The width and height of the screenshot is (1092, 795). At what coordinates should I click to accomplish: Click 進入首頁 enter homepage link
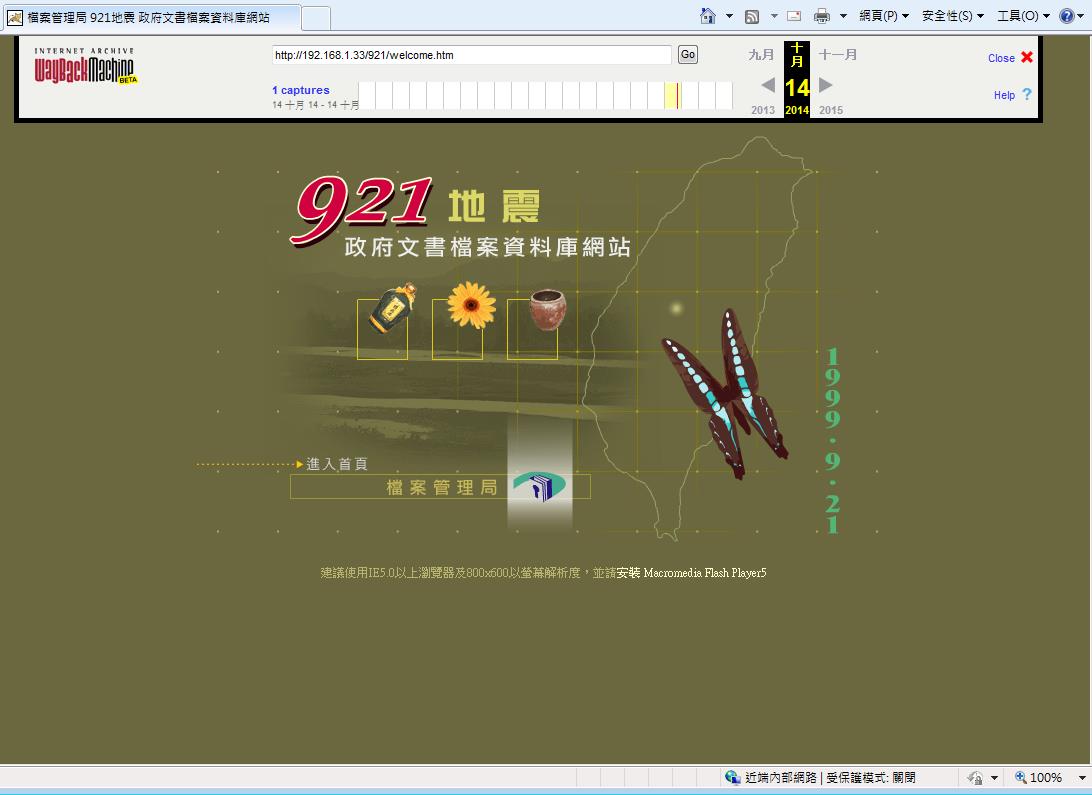pyautogui.click(x=337, y=464)
